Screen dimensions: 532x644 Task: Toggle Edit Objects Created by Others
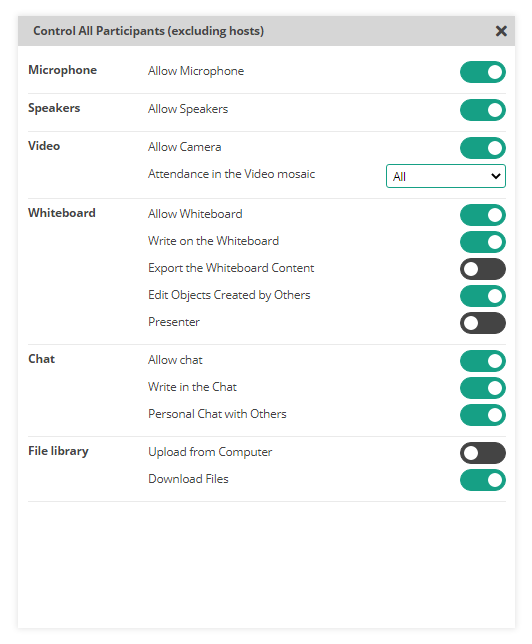pyautogui.click(x=483, y=296)
